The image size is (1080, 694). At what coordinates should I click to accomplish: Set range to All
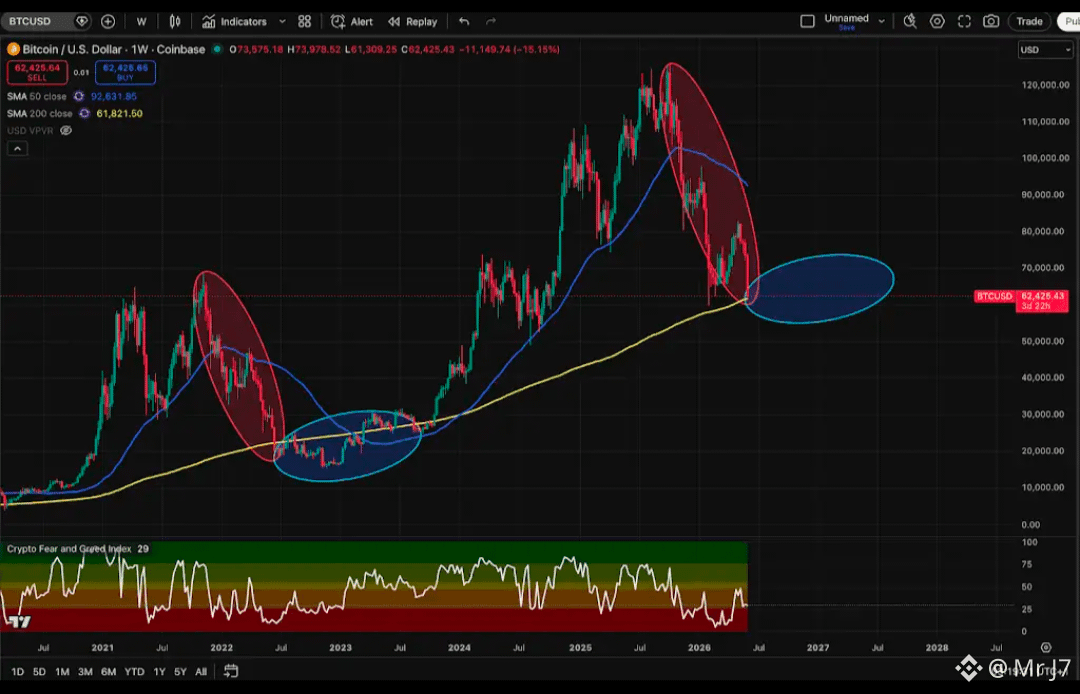[x=200, y=671]
